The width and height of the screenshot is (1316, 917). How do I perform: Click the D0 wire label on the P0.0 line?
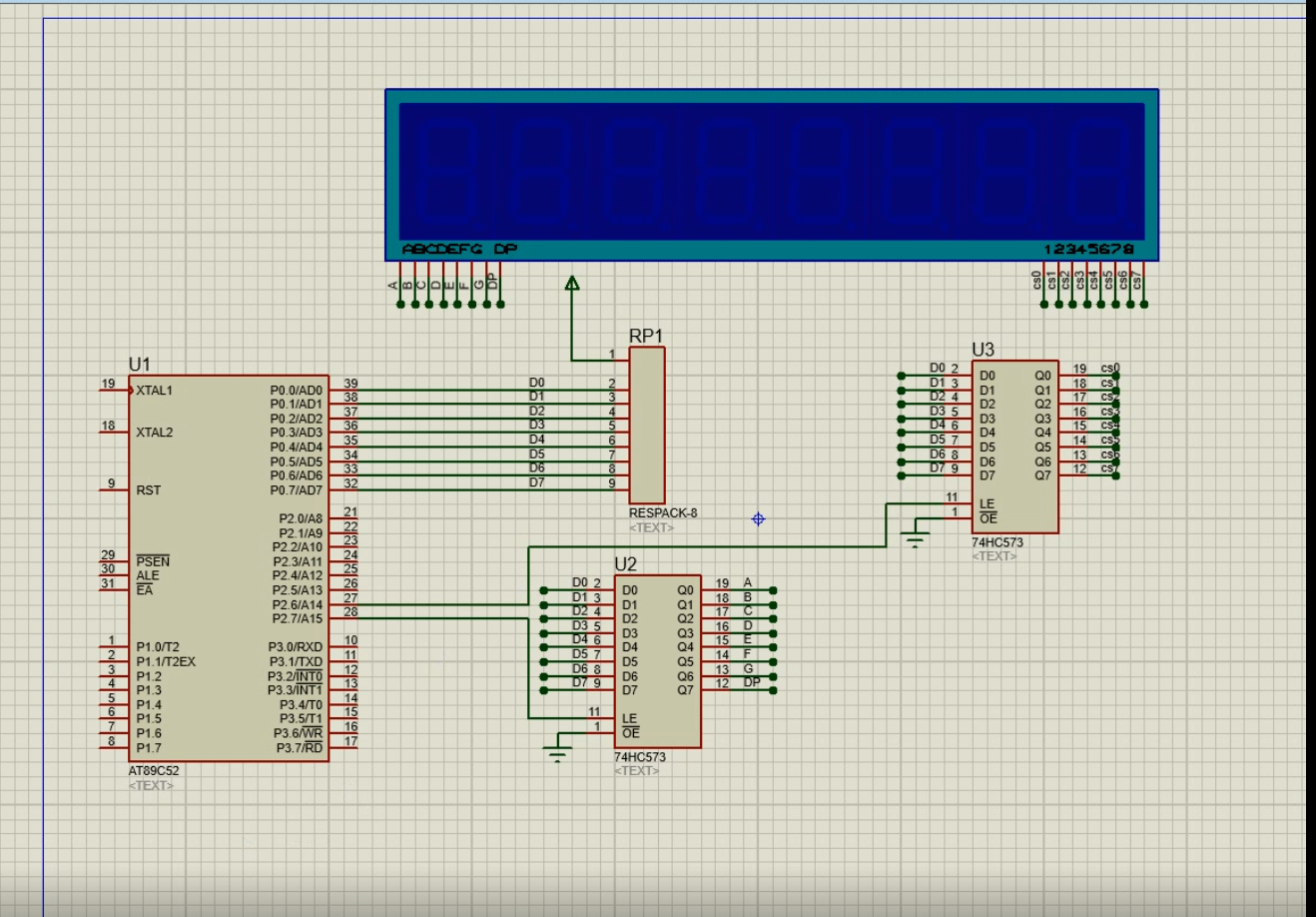(537, 383)
